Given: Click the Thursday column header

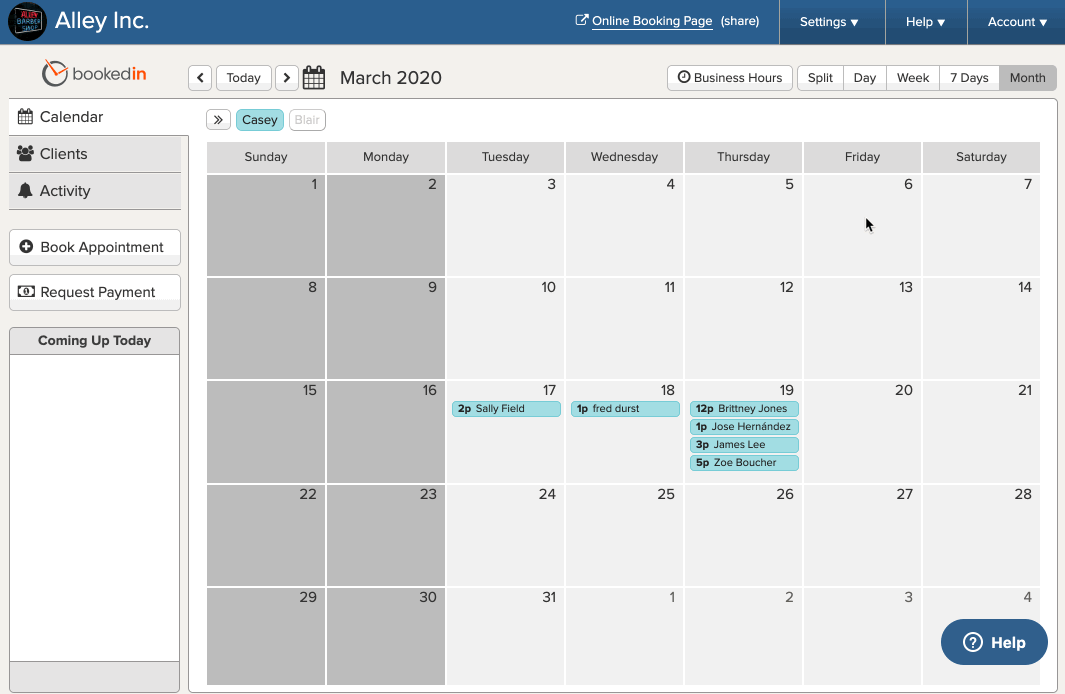Looking at the screenshot, I should pos(743,157).
